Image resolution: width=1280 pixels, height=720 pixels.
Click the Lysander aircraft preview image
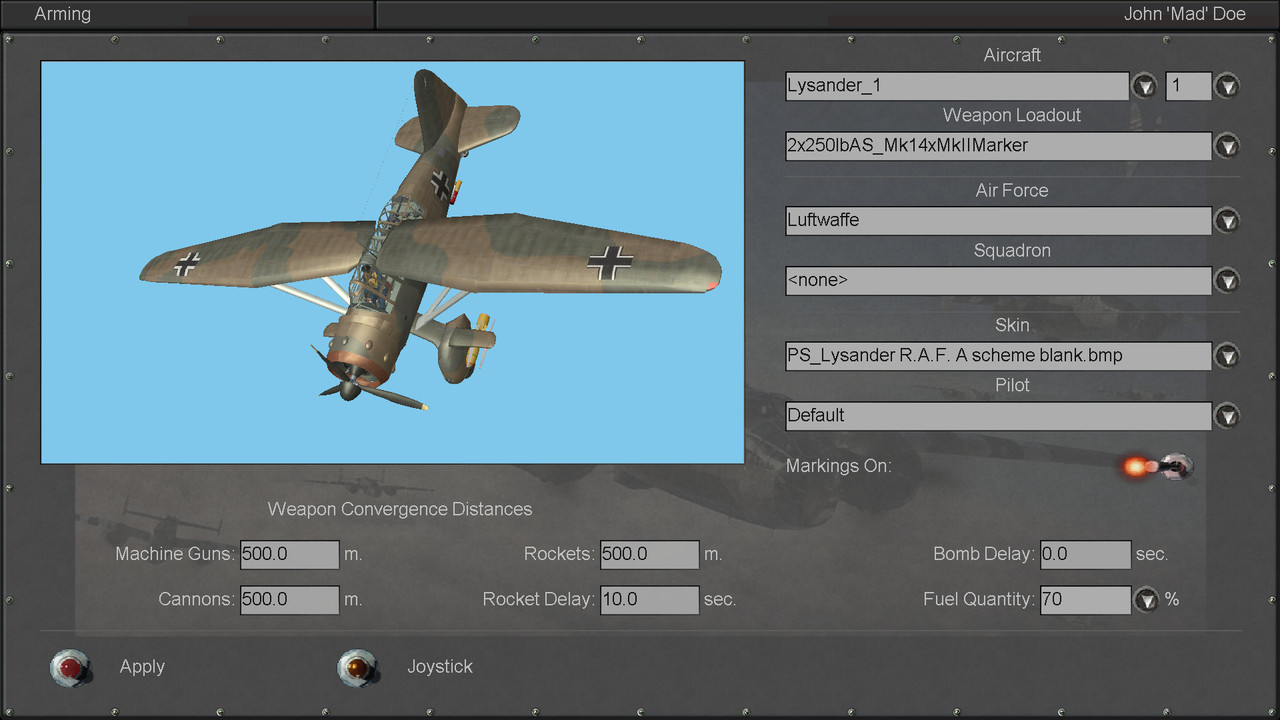[393, 262]
